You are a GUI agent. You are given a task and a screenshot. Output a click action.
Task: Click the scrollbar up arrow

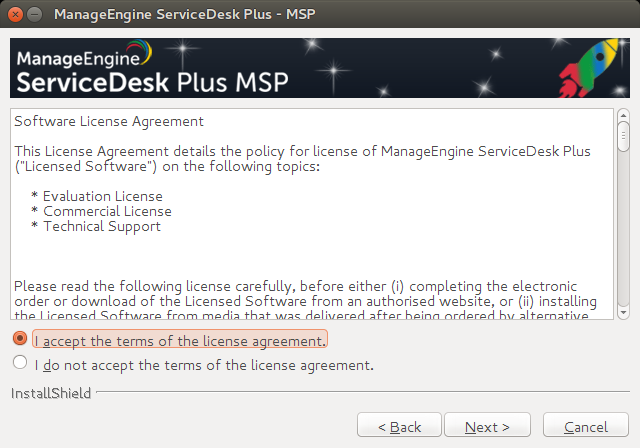pos(623,115)
